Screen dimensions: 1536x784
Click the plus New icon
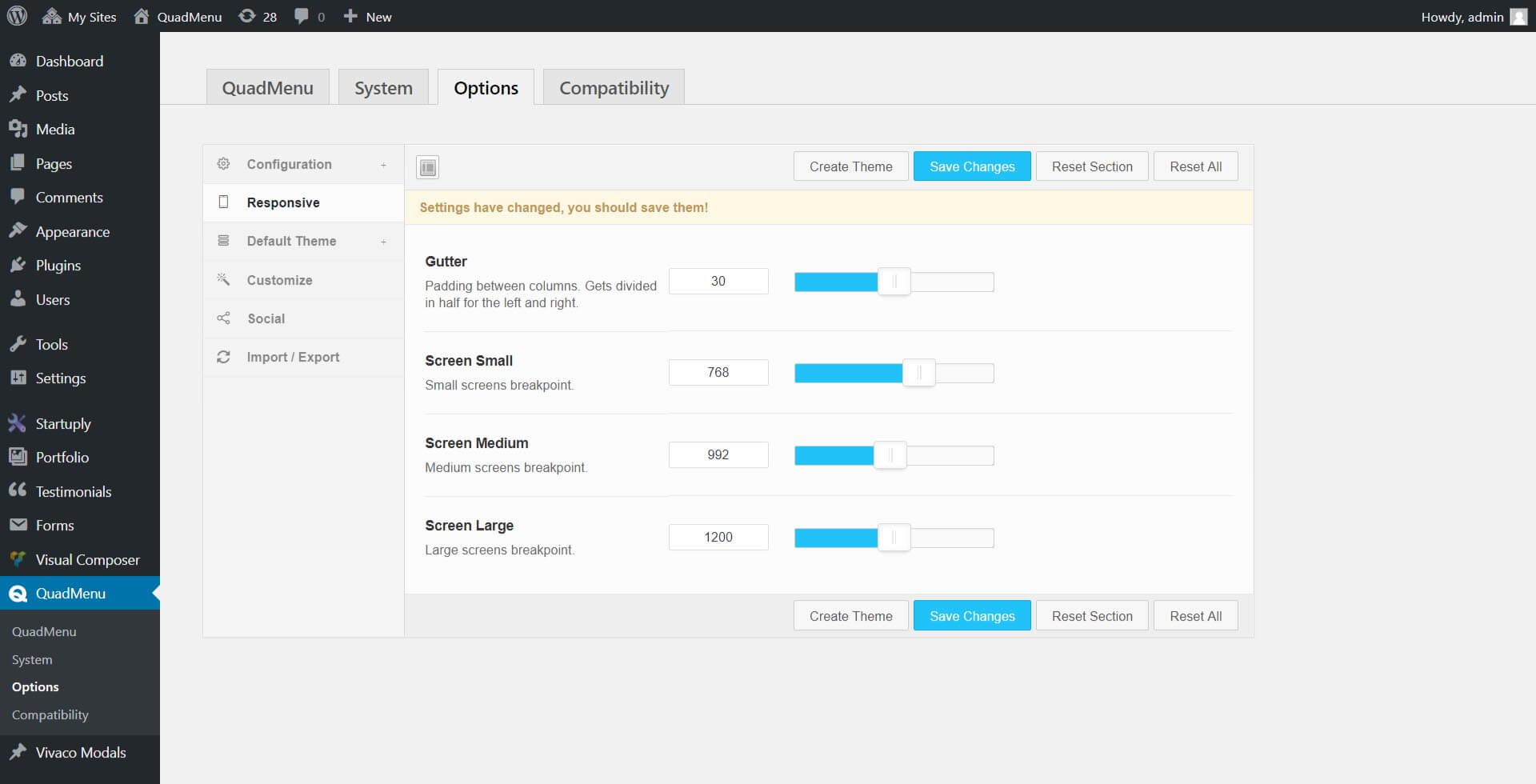pos(350,16)
